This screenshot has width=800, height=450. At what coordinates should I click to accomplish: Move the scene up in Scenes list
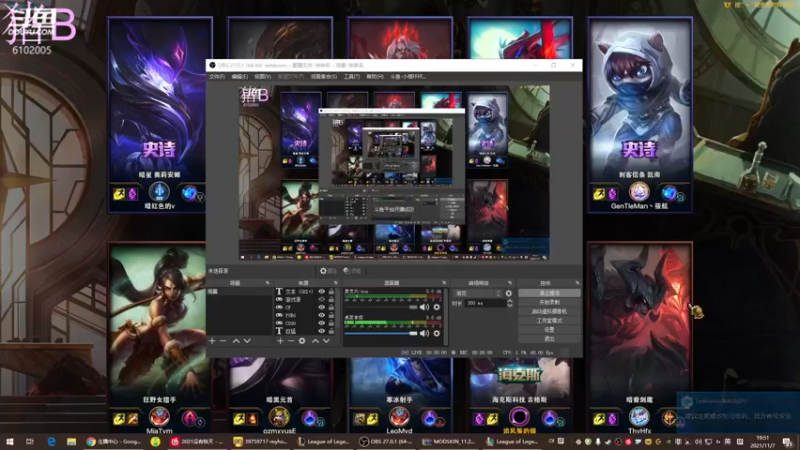236,341
